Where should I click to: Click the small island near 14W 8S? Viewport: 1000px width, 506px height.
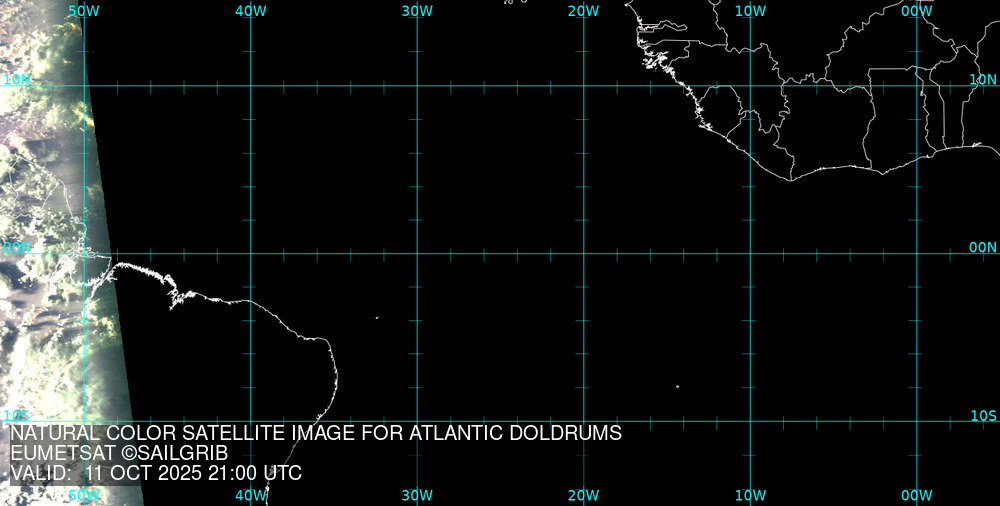[677, 386]
